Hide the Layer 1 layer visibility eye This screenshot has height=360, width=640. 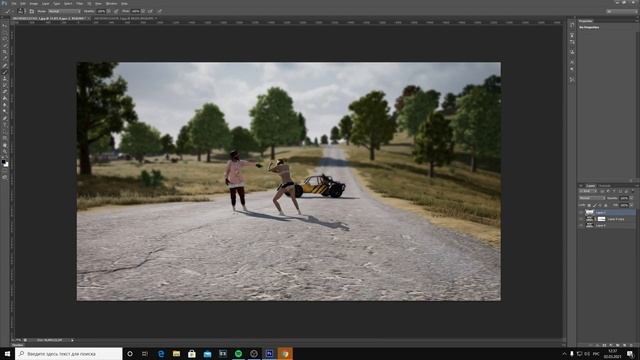(x=580, y=212)
